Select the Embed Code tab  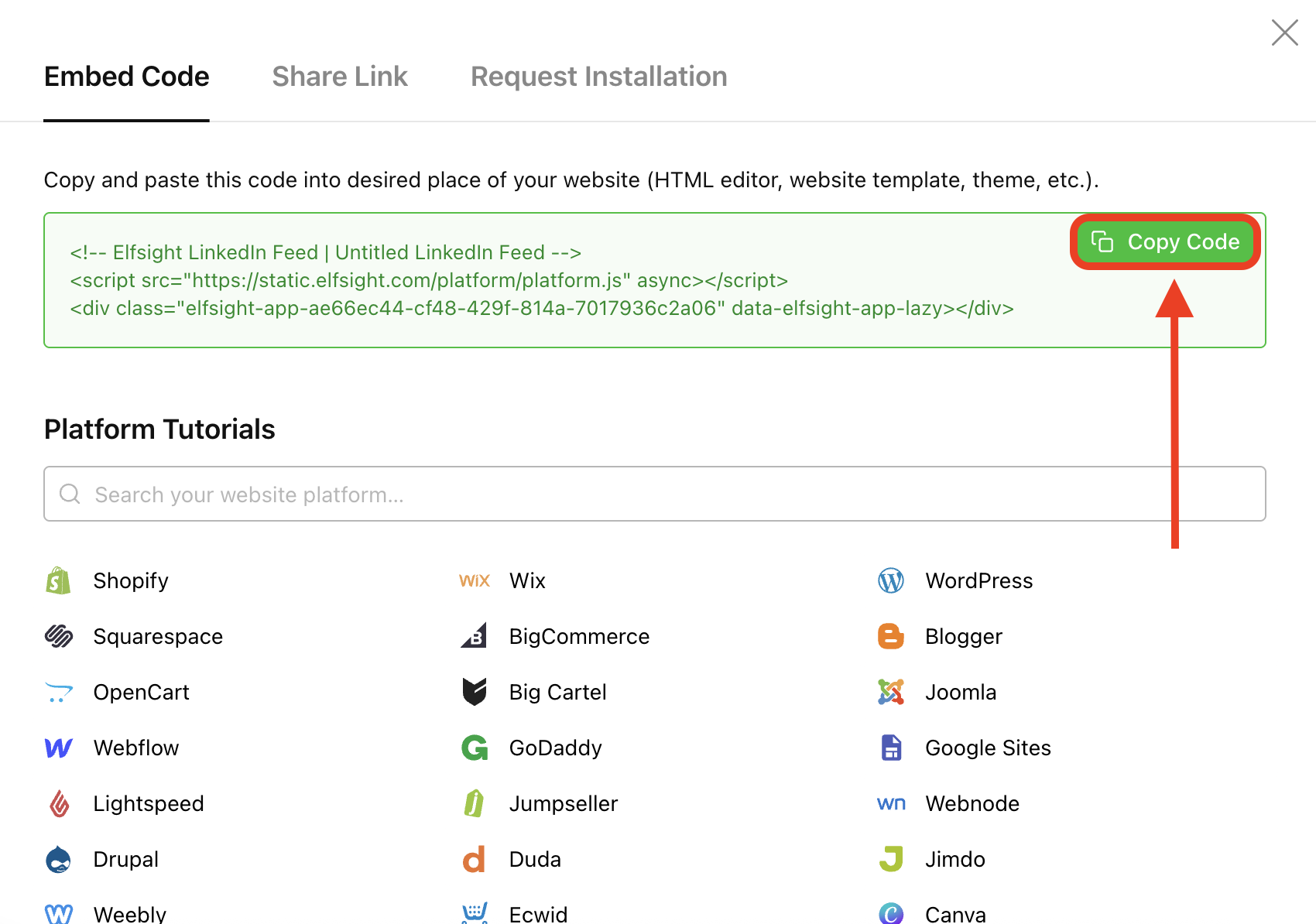126,77
